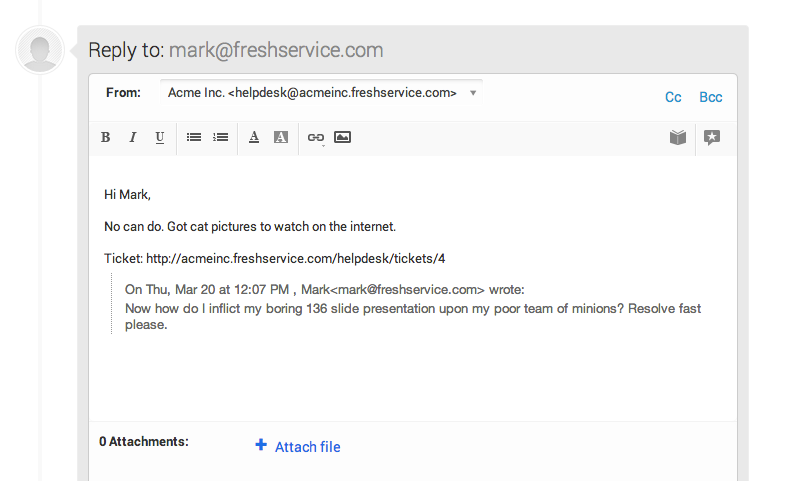Screen dimensions: 795x481
Task: Add a Cc recipient
Action: point(673,97)
